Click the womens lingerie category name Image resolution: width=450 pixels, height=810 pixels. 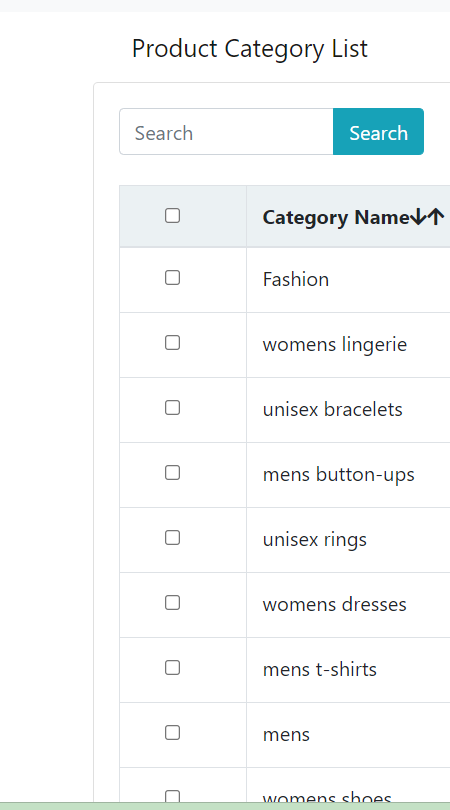click(335, 345)
